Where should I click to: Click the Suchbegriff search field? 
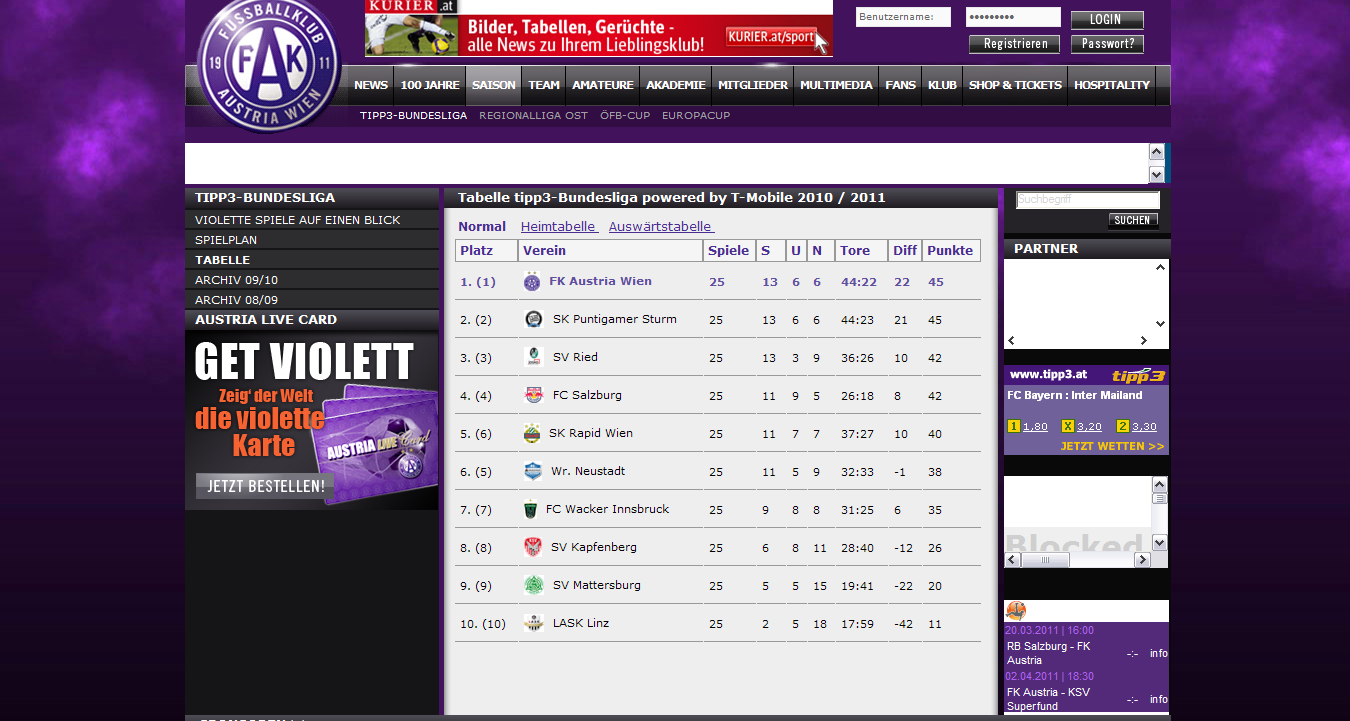point(1088,200)
